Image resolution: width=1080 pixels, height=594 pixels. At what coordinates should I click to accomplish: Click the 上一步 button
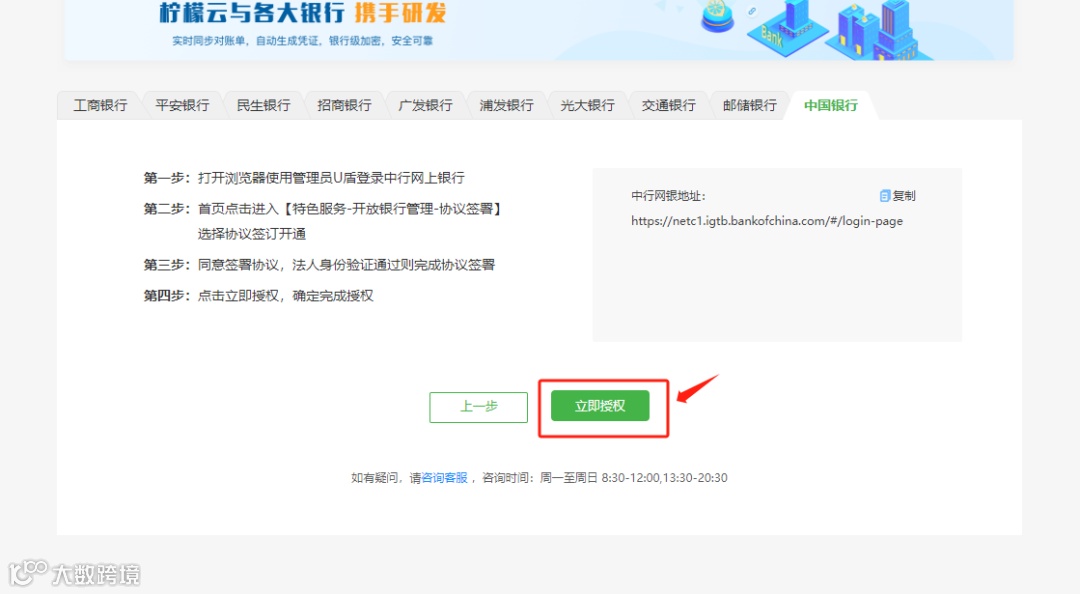pos(479,407)
